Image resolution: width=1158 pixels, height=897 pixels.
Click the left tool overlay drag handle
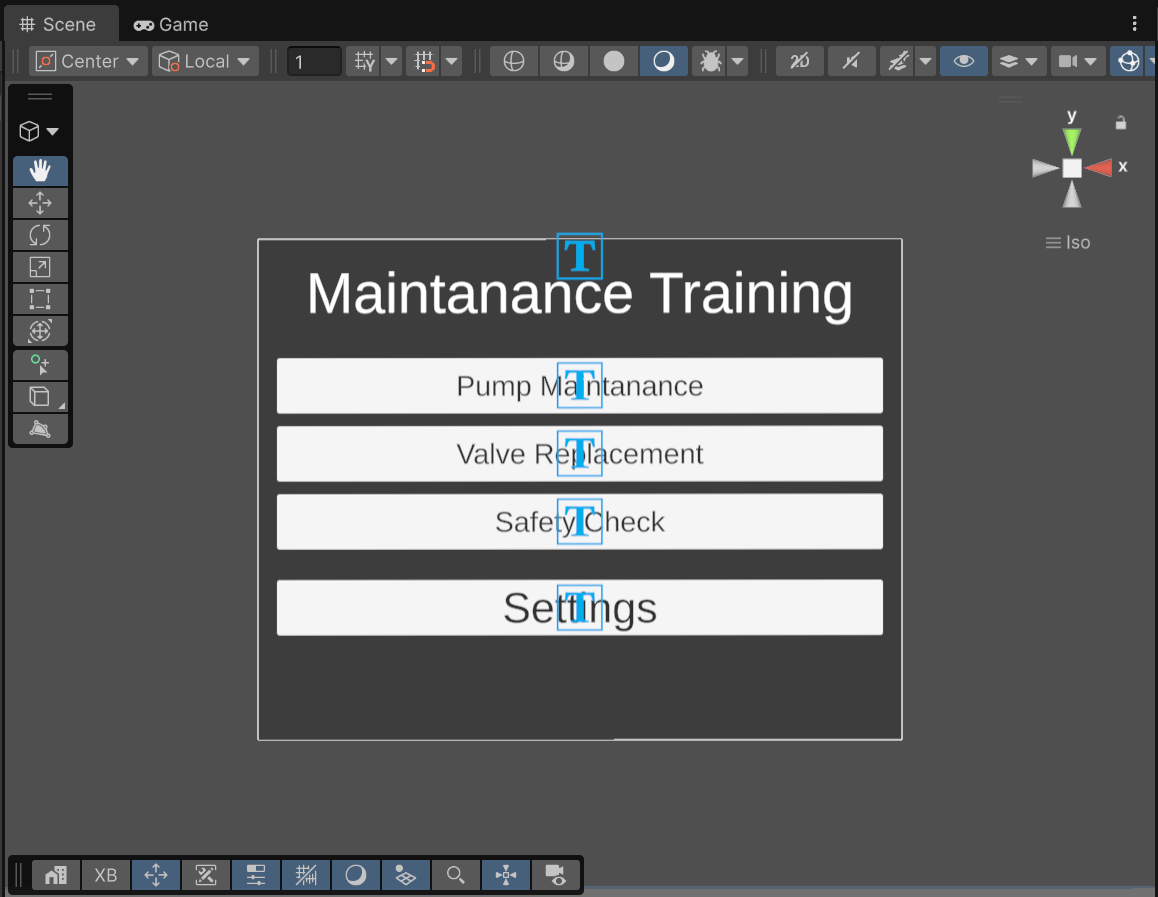(x=40, y=97)
